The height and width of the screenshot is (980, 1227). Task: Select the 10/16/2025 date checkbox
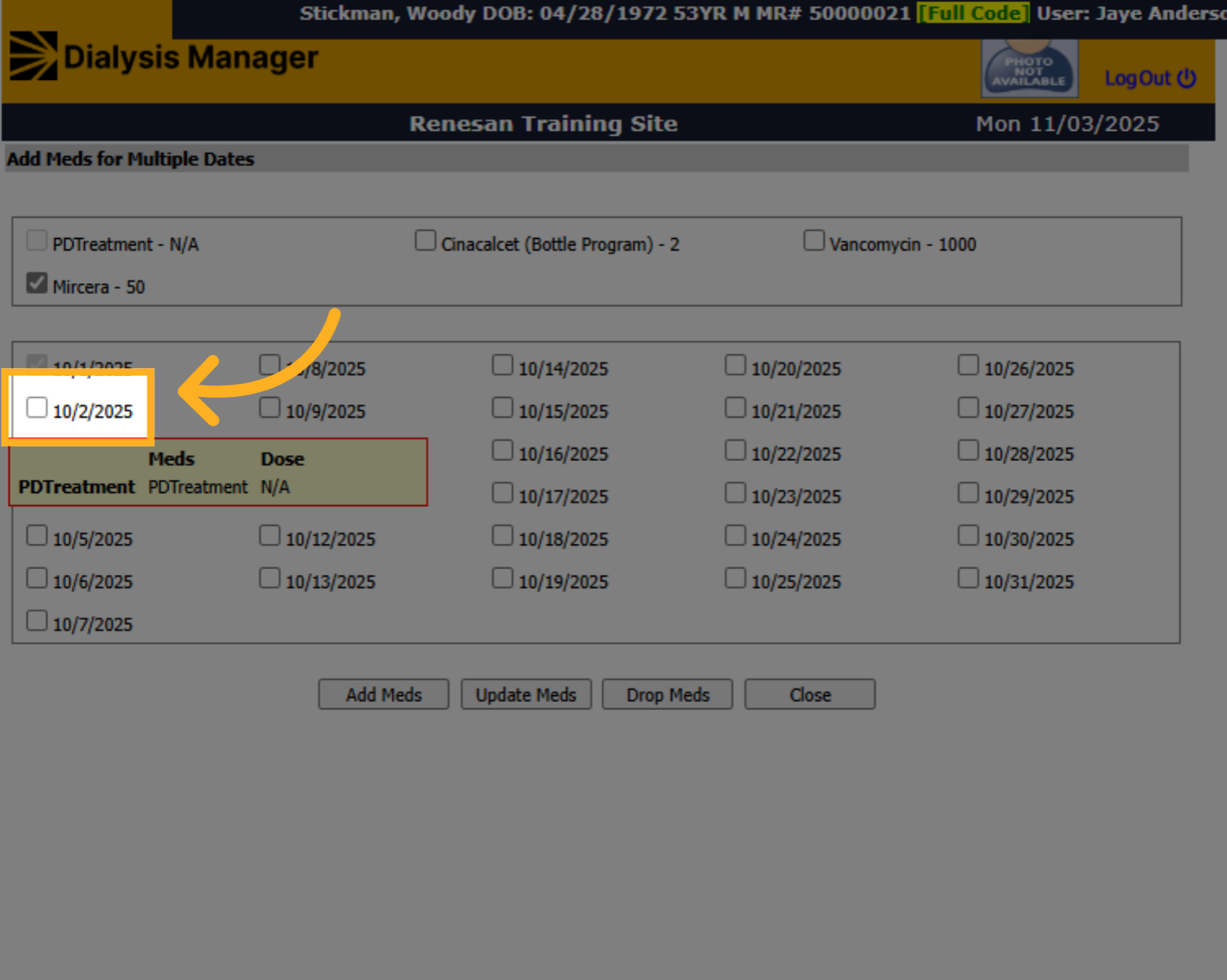pyautogui.click(x=502, y=450)
